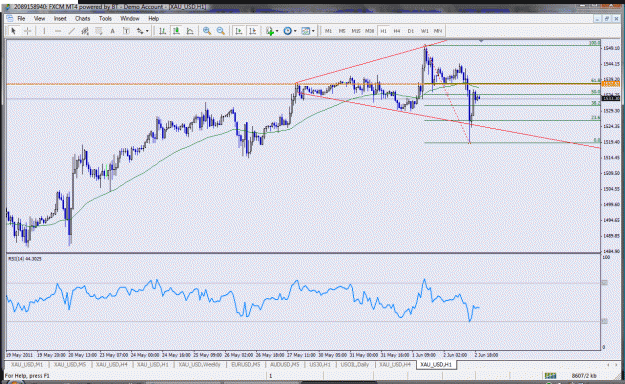The width and height of the screenshot is (625, 384).
Task: Click the connection status bars icon
Action: coord(550,376)
